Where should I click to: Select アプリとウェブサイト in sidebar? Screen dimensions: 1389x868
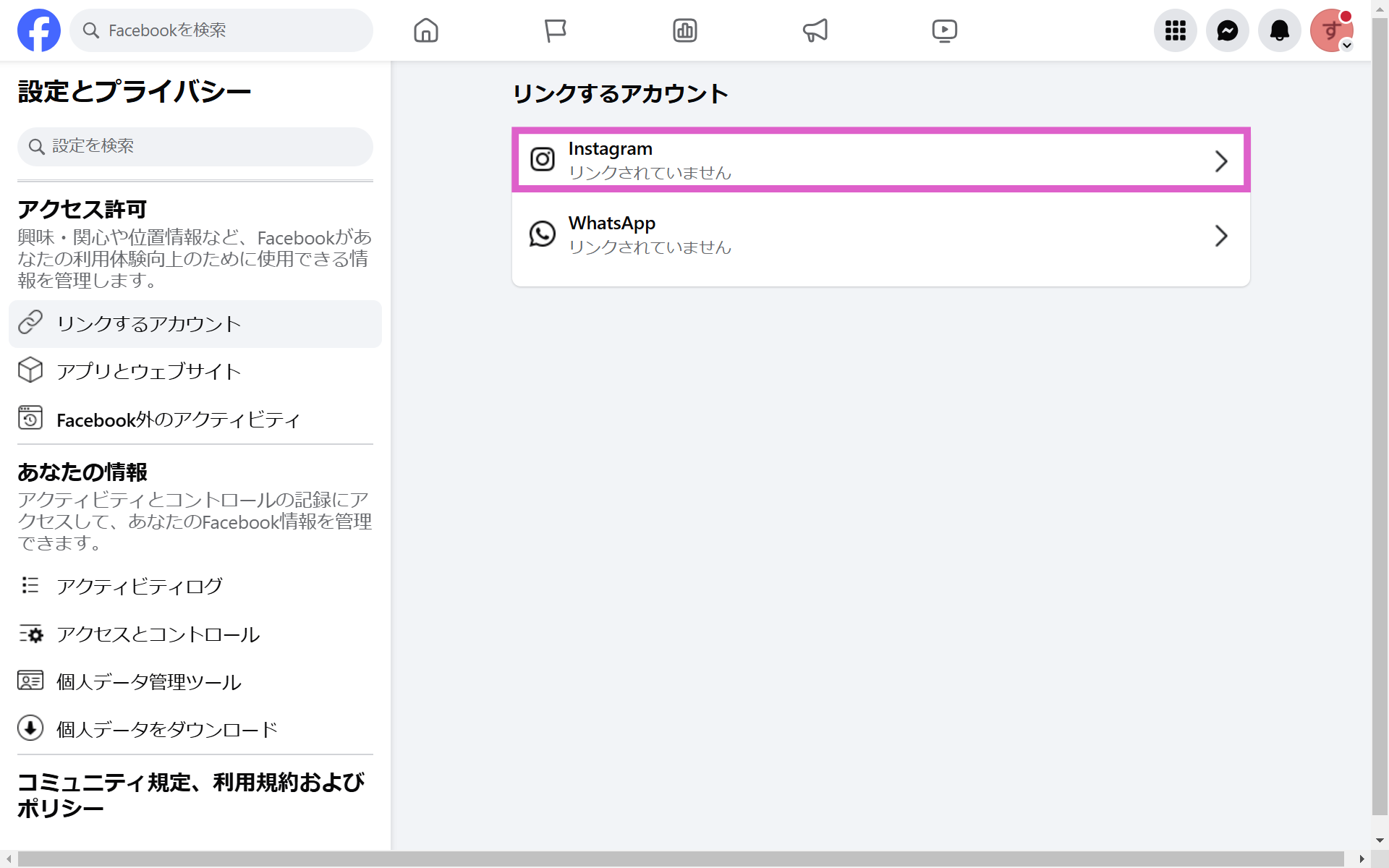coord(149,372)
